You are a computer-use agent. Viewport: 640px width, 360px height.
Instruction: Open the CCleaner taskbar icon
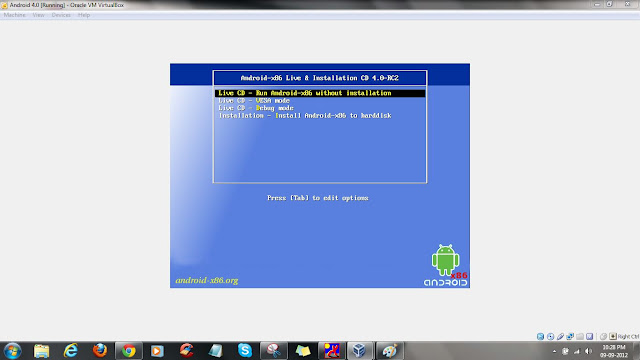[x=187, y=351]
